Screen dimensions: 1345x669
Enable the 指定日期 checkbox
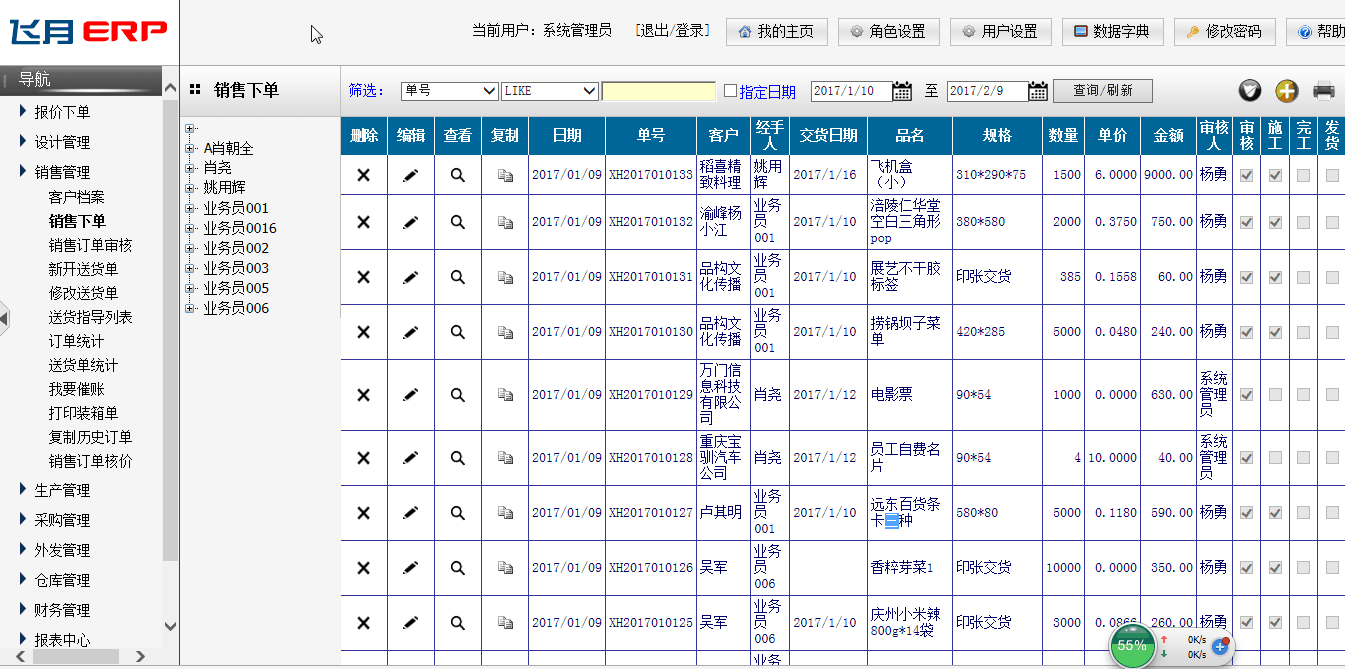[x=730, y=91]
